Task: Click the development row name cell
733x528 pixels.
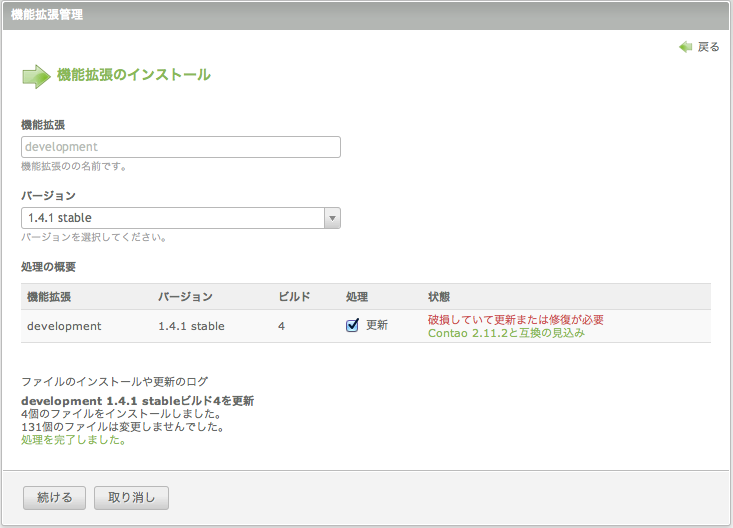Action: [64, 326]
